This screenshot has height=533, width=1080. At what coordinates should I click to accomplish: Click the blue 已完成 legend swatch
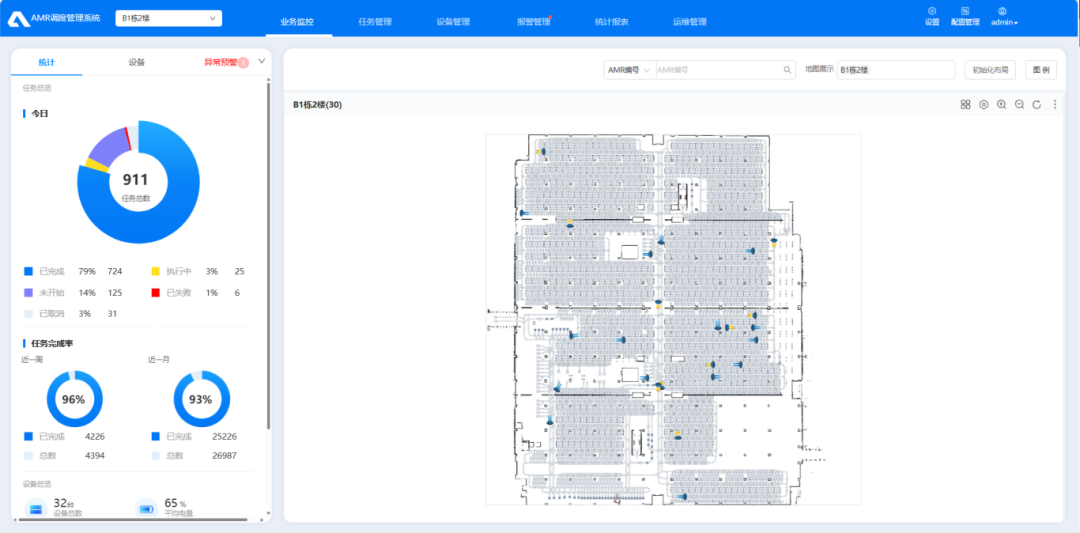[x=28, y=271]
